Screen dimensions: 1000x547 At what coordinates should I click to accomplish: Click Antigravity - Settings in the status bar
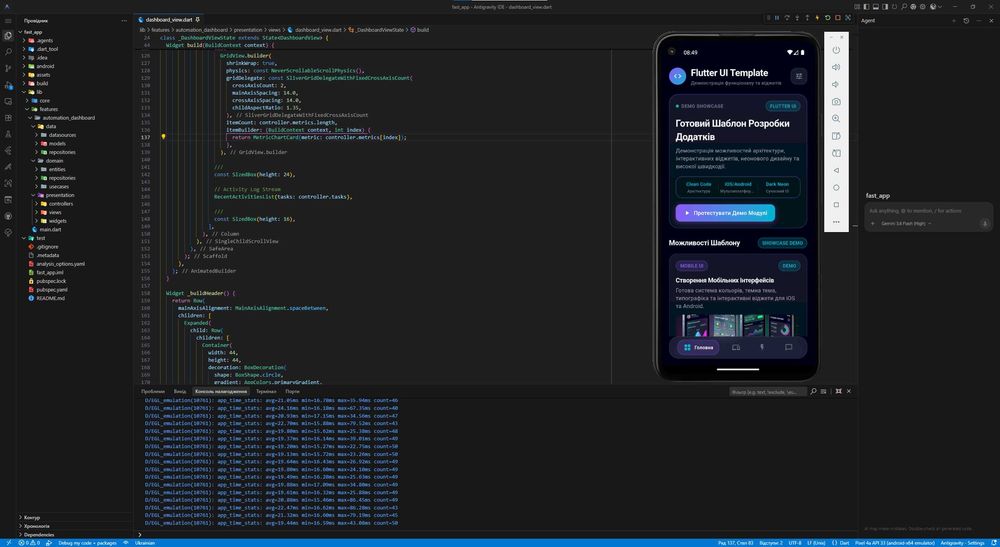click(962, 543)
